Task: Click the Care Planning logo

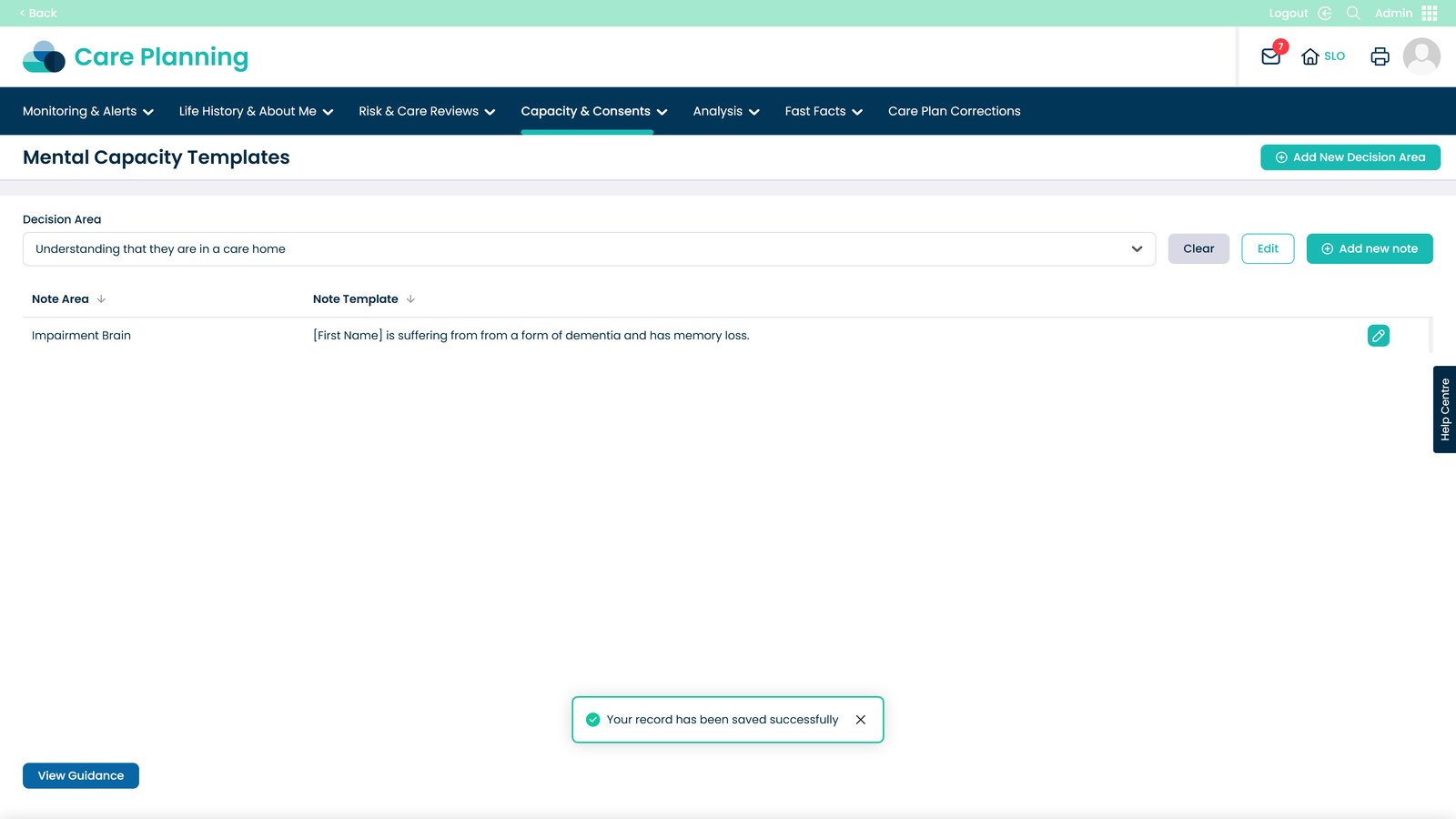Action: click(136, 56)
